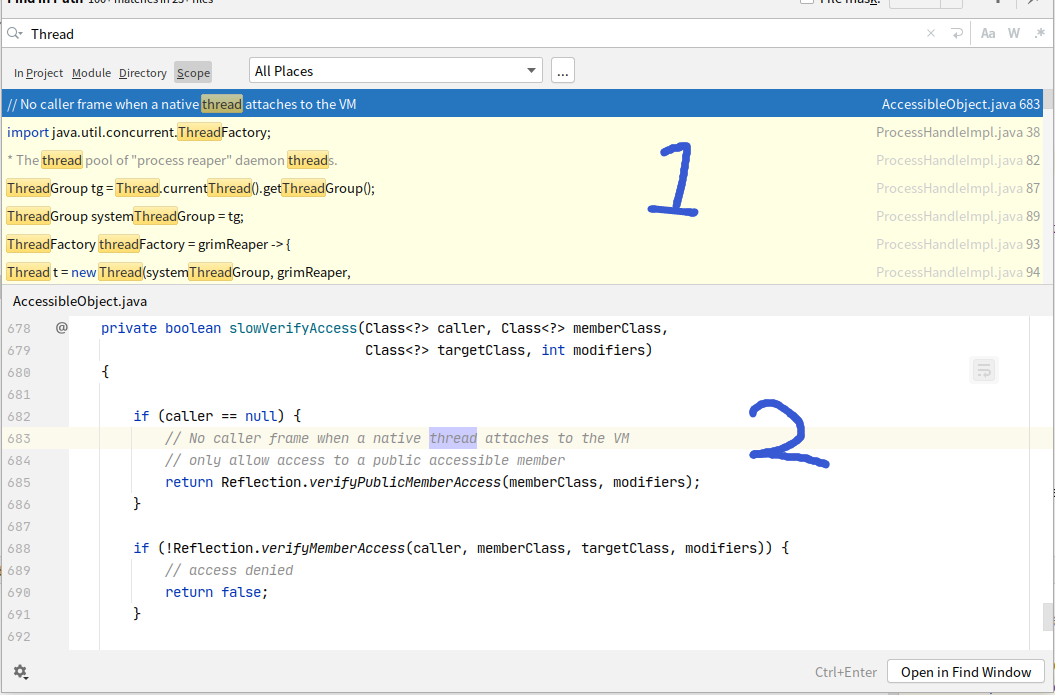Screen dimensions: 1055x695
Task: Select the Scope tab
Action: click(193, 73)
